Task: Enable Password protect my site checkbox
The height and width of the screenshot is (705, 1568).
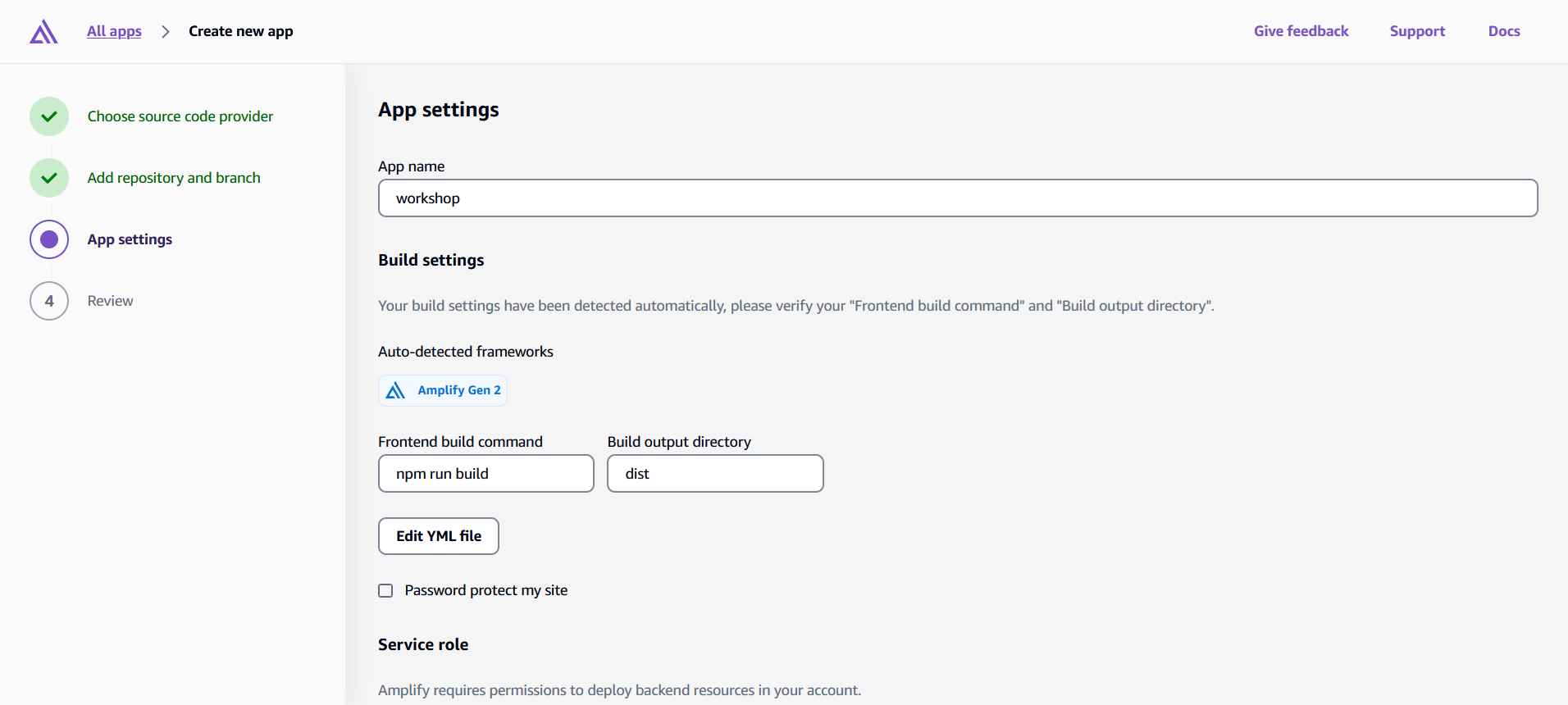Action: [385, 590]
